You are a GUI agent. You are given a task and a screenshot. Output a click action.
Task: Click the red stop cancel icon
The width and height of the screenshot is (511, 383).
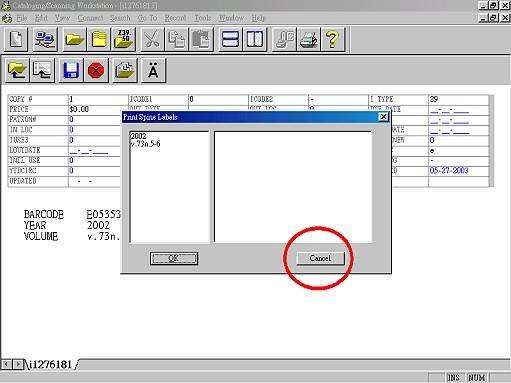pos(96,70)
